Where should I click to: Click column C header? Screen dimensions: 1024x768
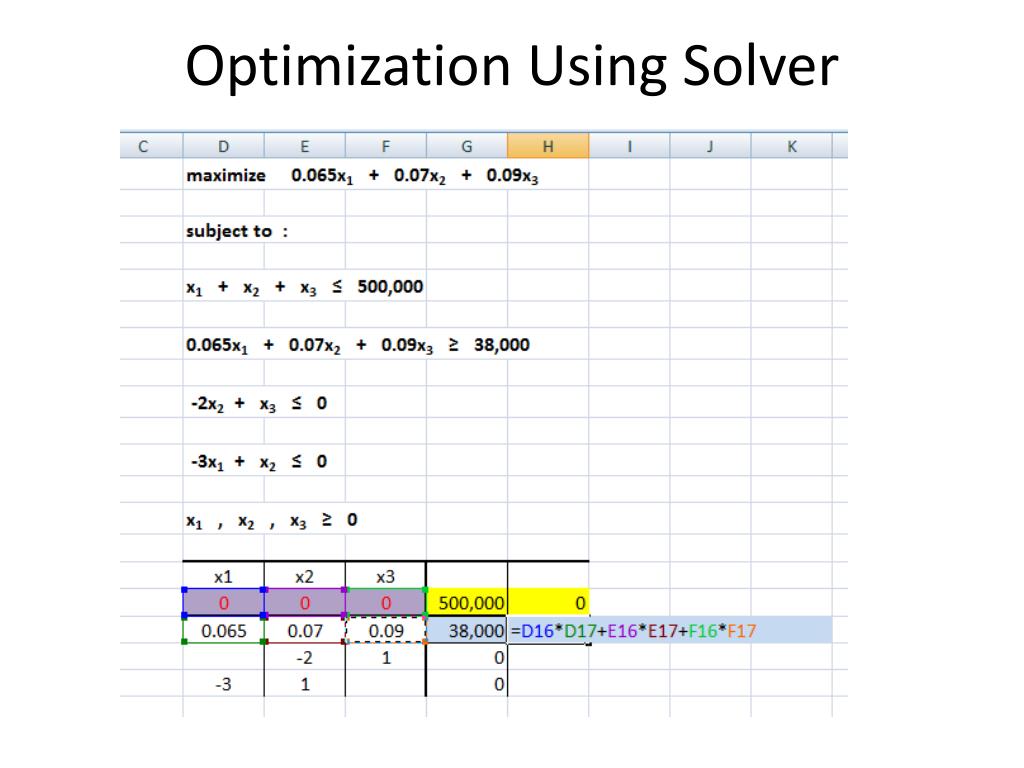pyautogui.click(x=143, y=146)
